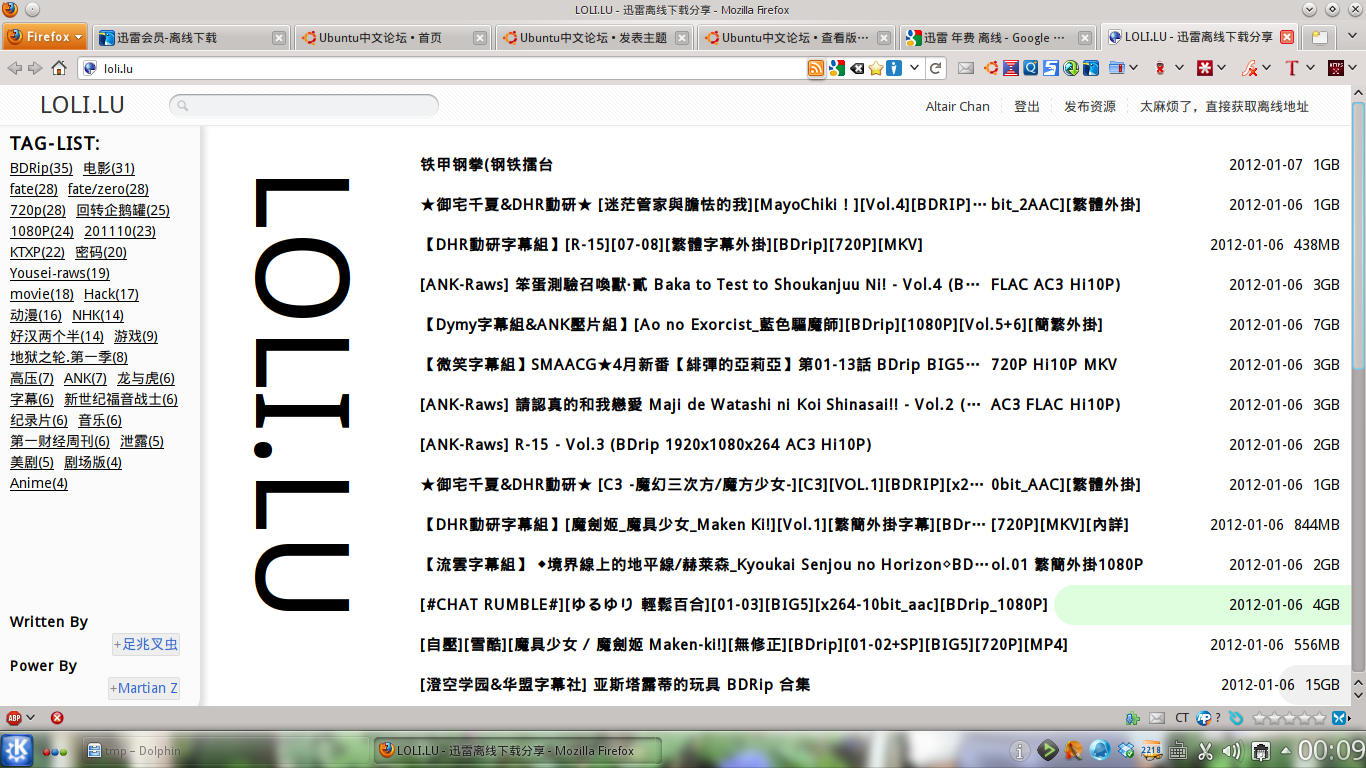The image size is (1366, 768).
Task: Click the dark HTTPS toolbar icon
Action: pos(1336,68)
